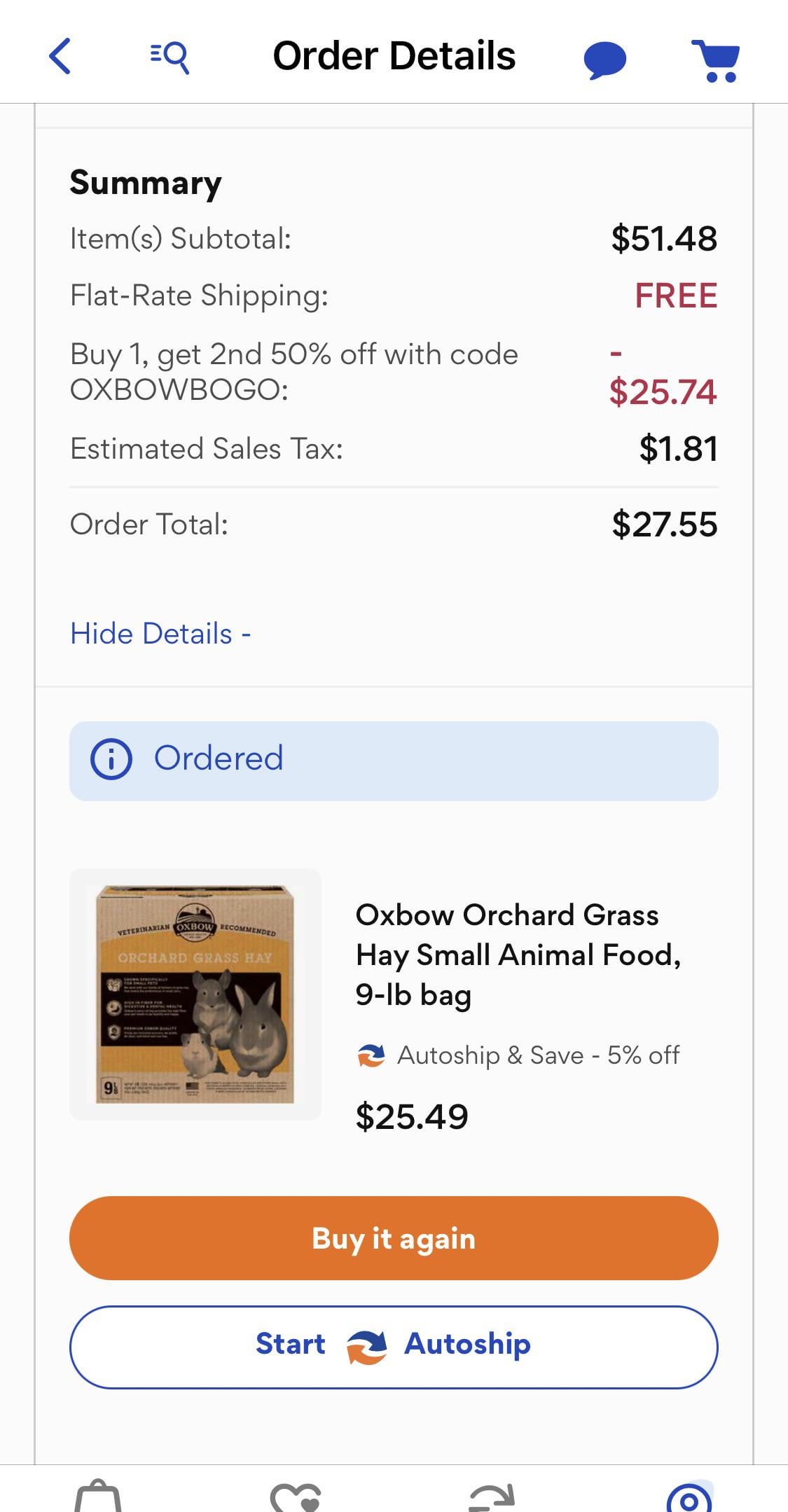Open the chat bubble icon
Image resolution: width=788 pixels, height=1512 pixels.
coord(604,60)
